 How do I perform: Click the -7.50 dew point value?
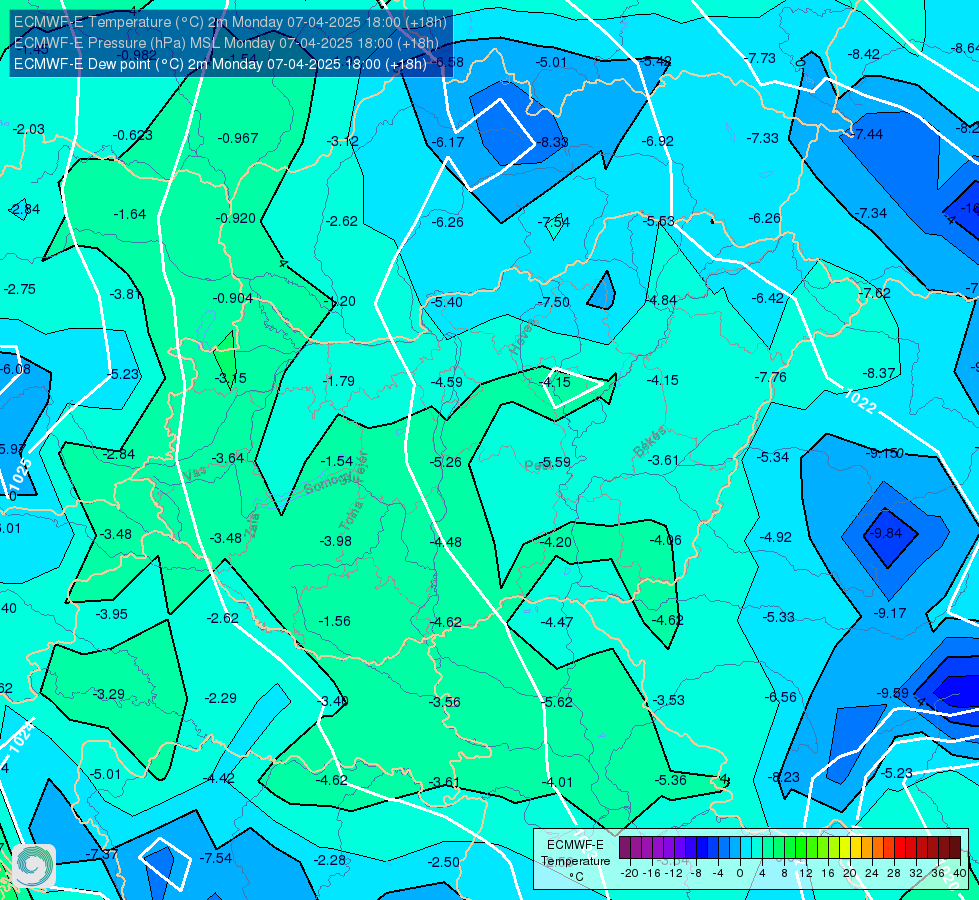(553, 302)
